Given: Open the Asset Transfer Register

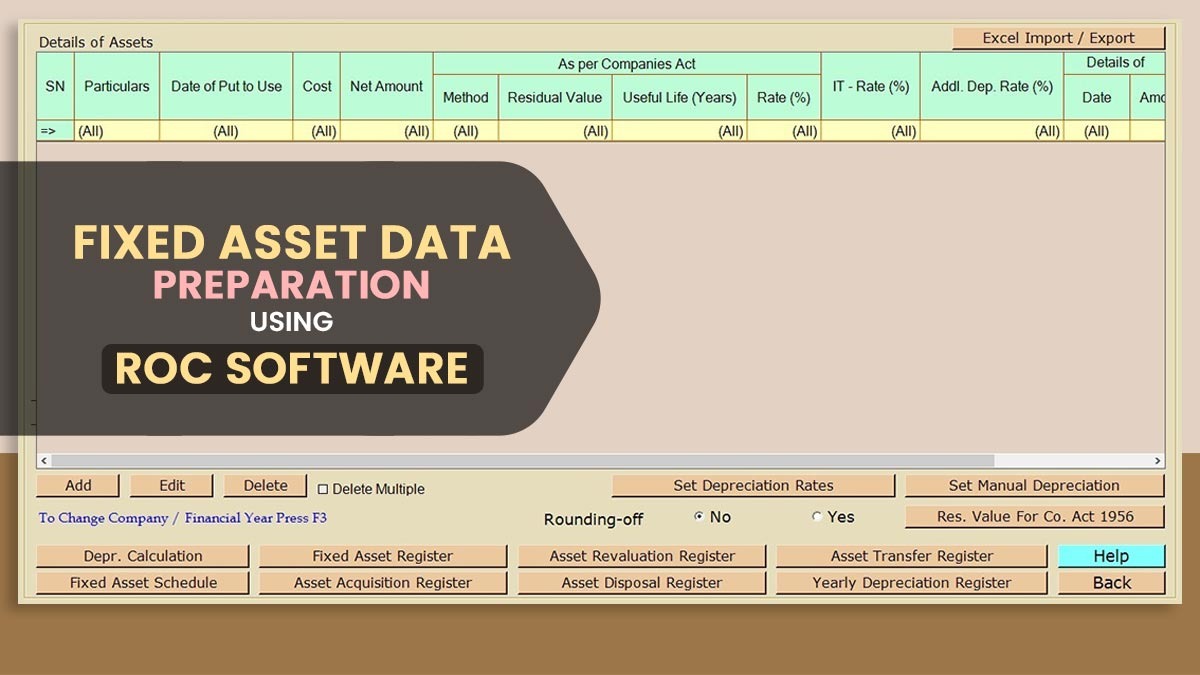Looking at the screenshot, I should click(x=912, y=556).
